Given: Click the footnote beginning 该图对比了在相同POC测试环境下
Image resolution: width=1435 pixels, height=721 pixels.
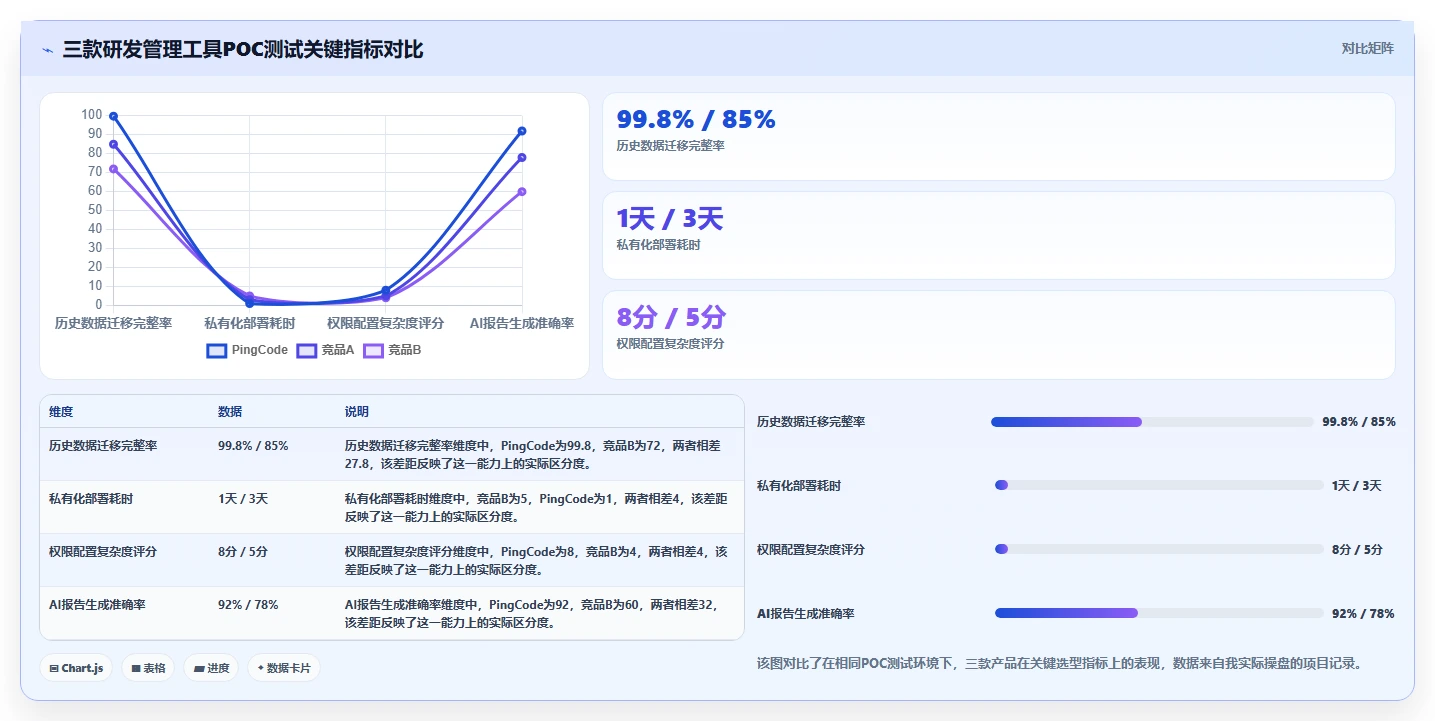Looking at the screenshot, I should pyautogui.click(x=1060, y=663).
